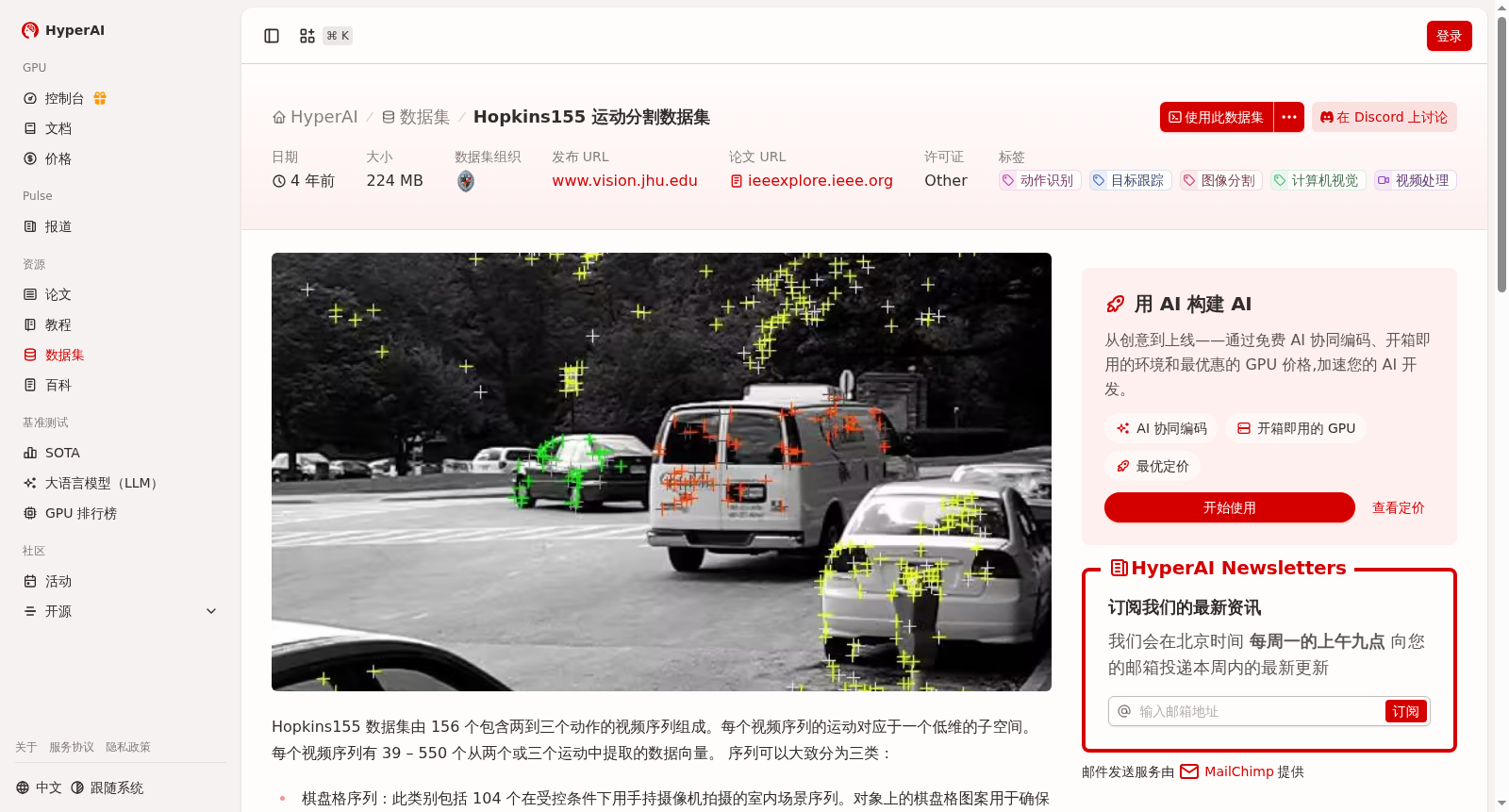This screenshot has height=812, width=1509.
Task: Click the 计算机视觉 tag
Action: pos(1318,180)
